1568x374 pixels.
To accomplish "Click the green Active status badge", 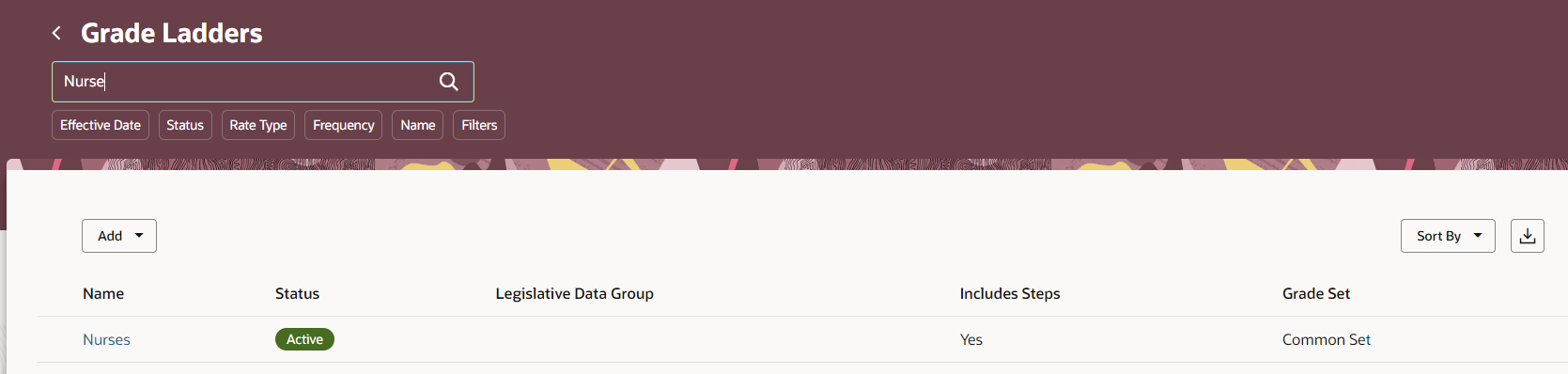I will click(x=304, y=339).
